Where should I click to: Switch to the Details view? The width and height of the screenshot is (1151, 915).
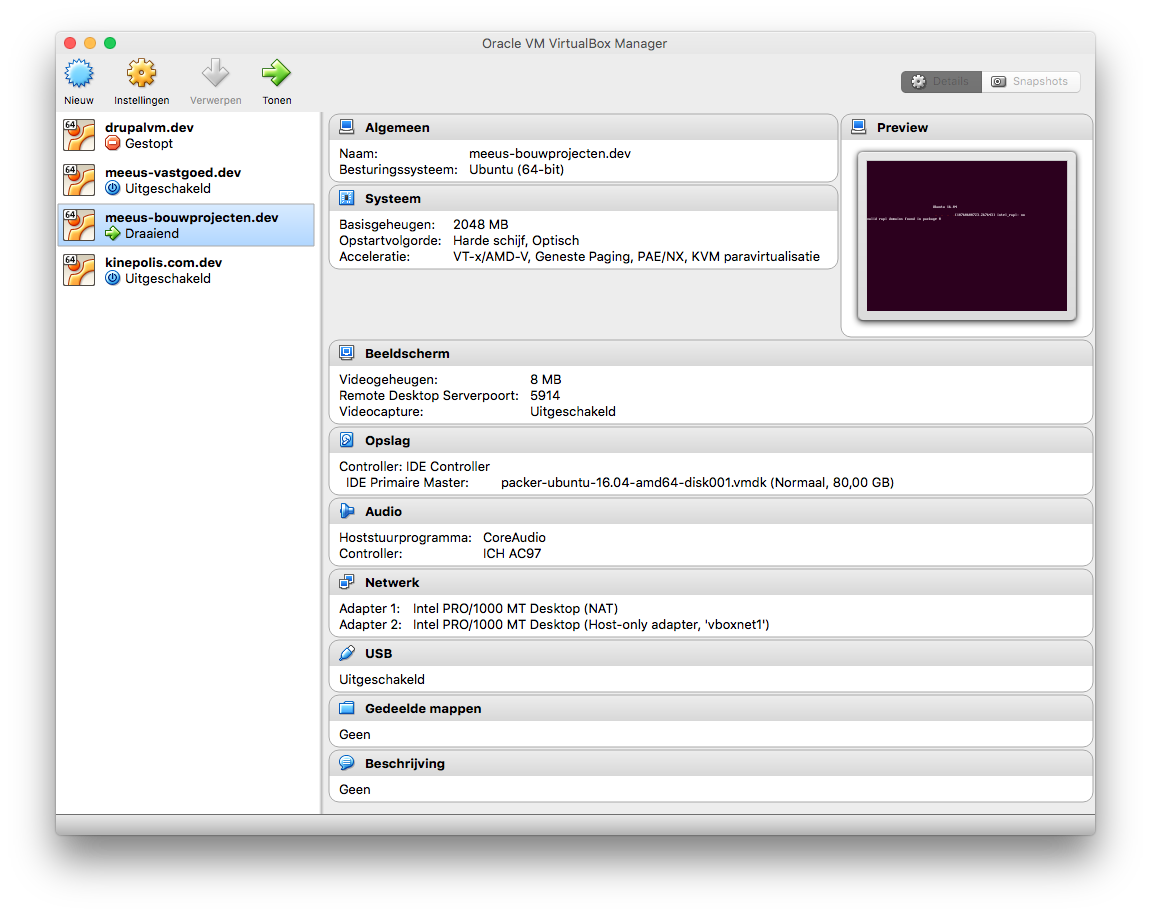coord(941,82)
